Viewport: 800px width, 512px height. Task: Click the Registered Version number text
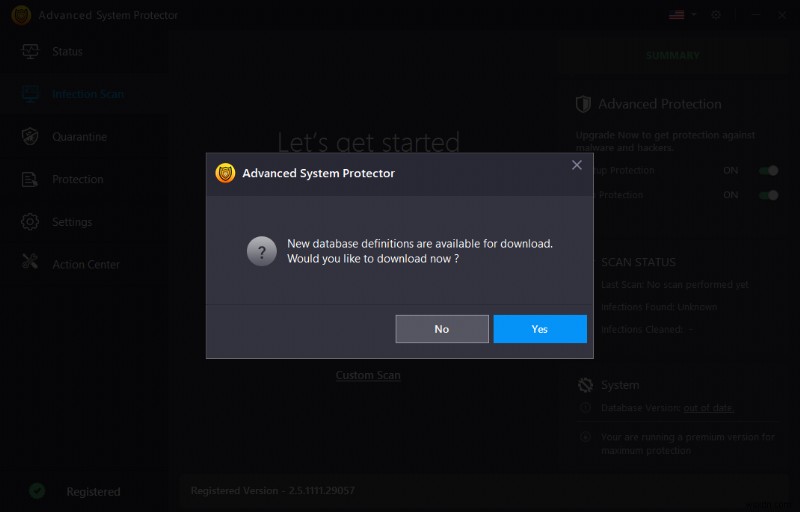pyautogui.click(x=272, y=491)
